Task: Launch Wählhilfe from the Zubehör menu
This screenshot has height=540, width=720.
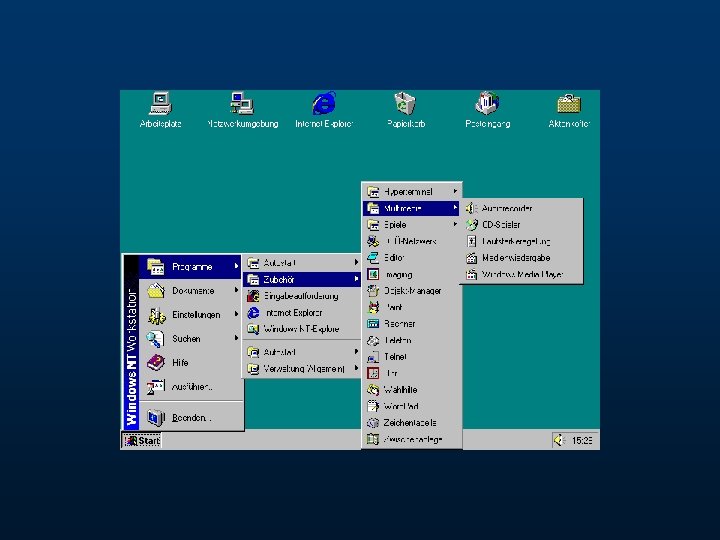Action: pos(411,390)
